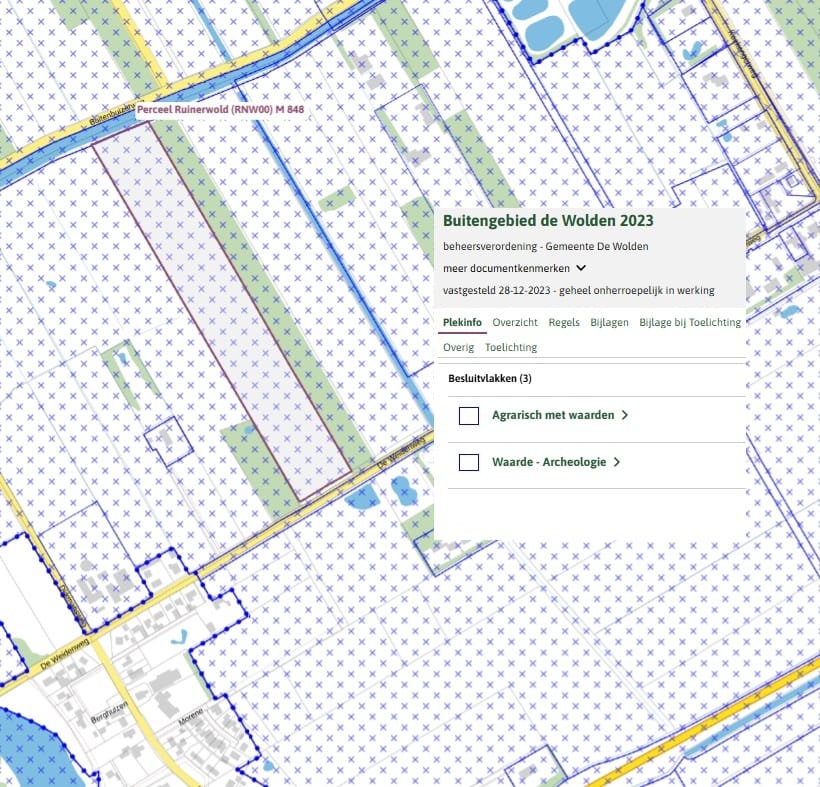The image size is (820, 787).
Task: Click the Perceel Ruinerwold M 848 label
Action: 220,110
